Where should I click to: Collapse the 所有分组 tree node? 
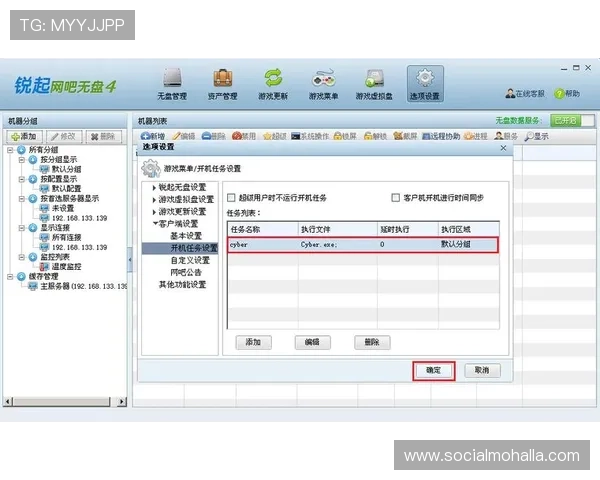click(10, 150)
